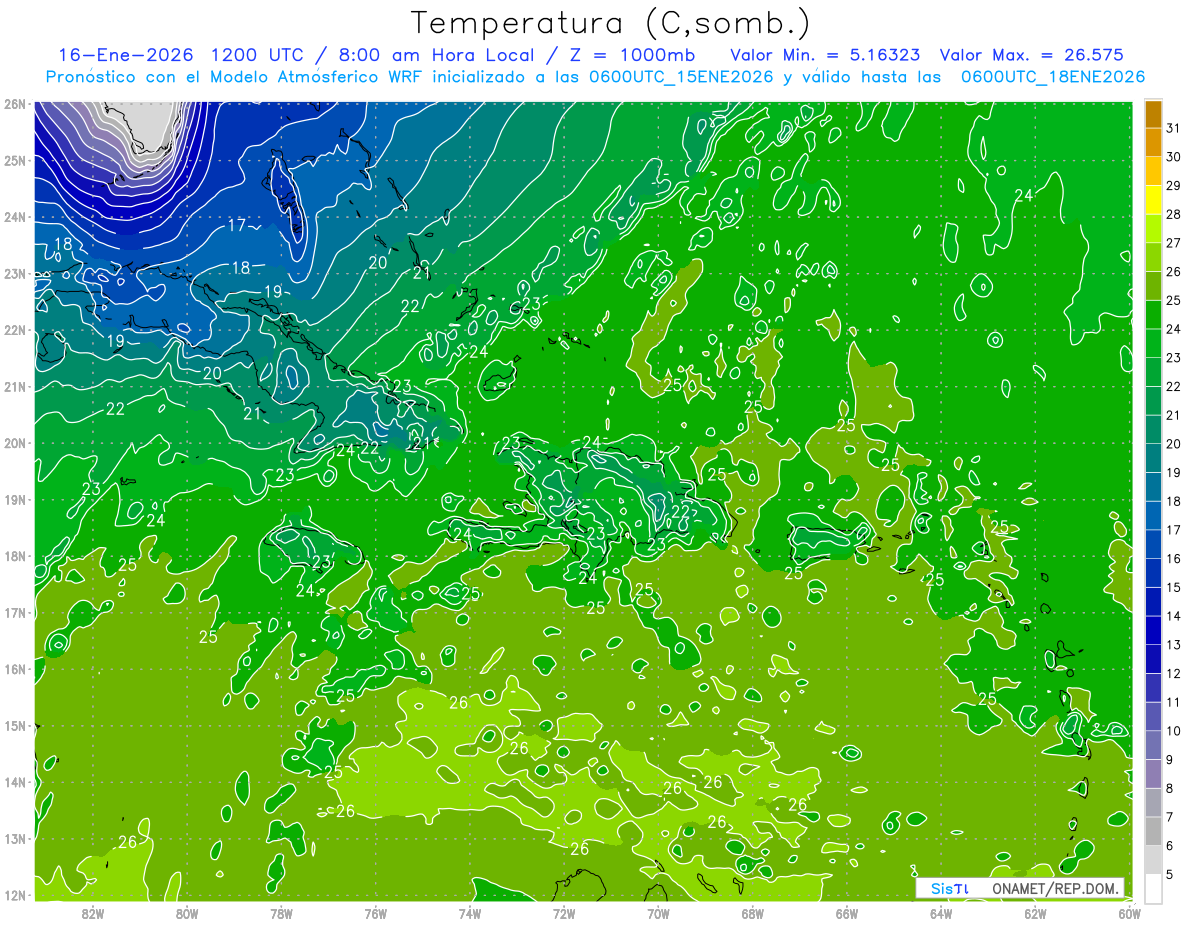Viewport: 1200px width, 927px height.
Task: Click the "62W" longitude axis label
Action: pos(1035,913)
